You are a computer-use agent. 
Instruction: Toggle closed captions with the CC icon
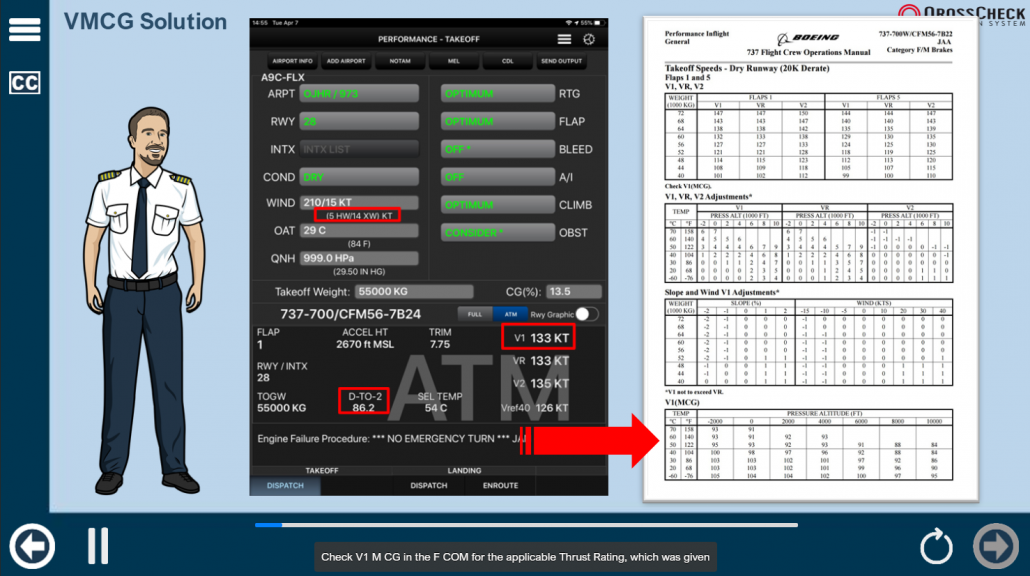point(25,83)
